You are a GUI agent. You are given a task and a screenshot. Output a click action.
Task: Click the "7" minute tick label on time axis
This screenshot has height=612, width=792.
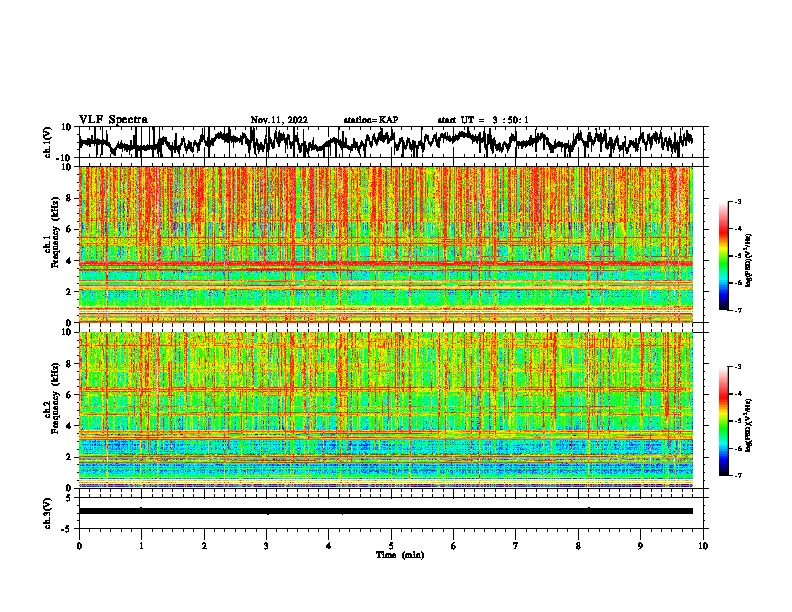pyautogui.click(x=516, y=546)
